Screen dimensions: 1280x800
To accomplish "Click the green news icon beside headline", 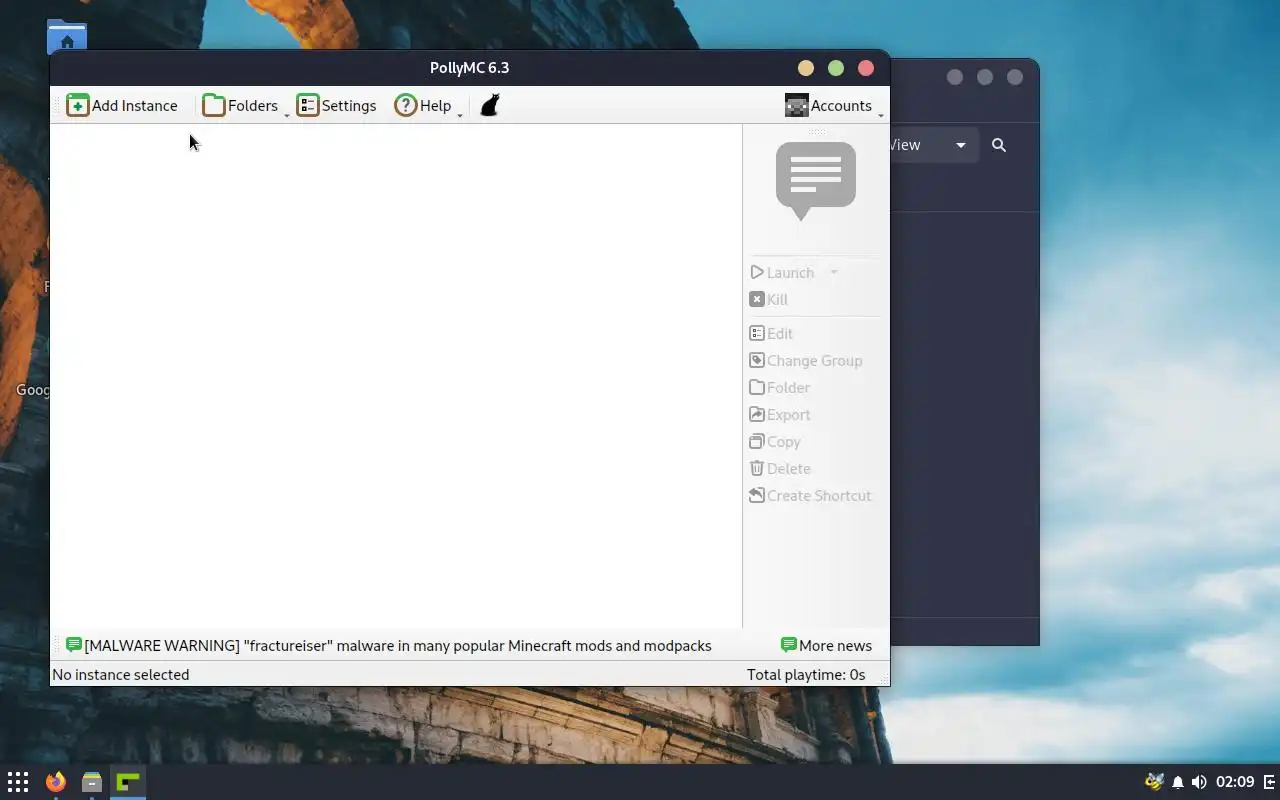I will pyautogui.click(x=73, y=645).
